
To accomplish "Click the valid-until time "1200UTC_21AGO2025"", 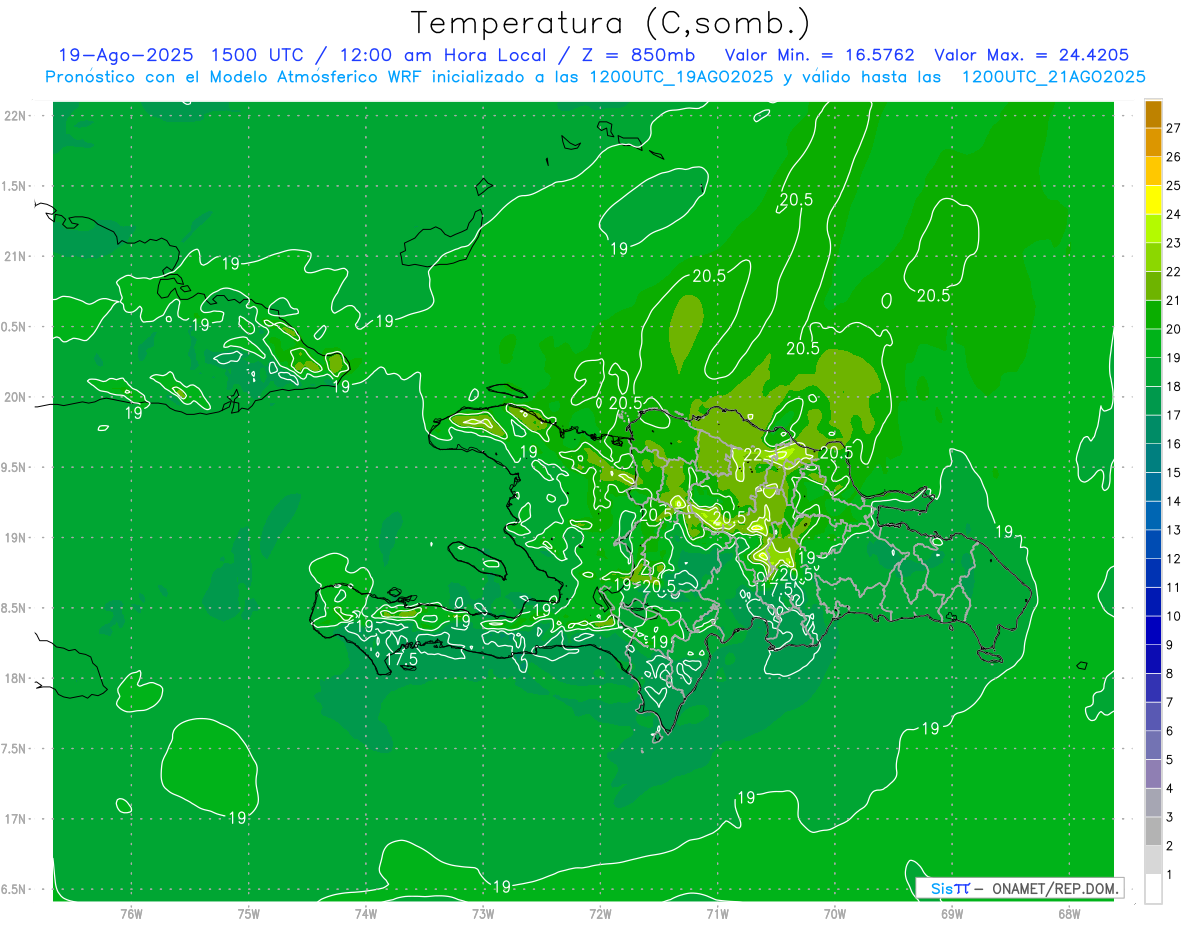I will 1053,76.
